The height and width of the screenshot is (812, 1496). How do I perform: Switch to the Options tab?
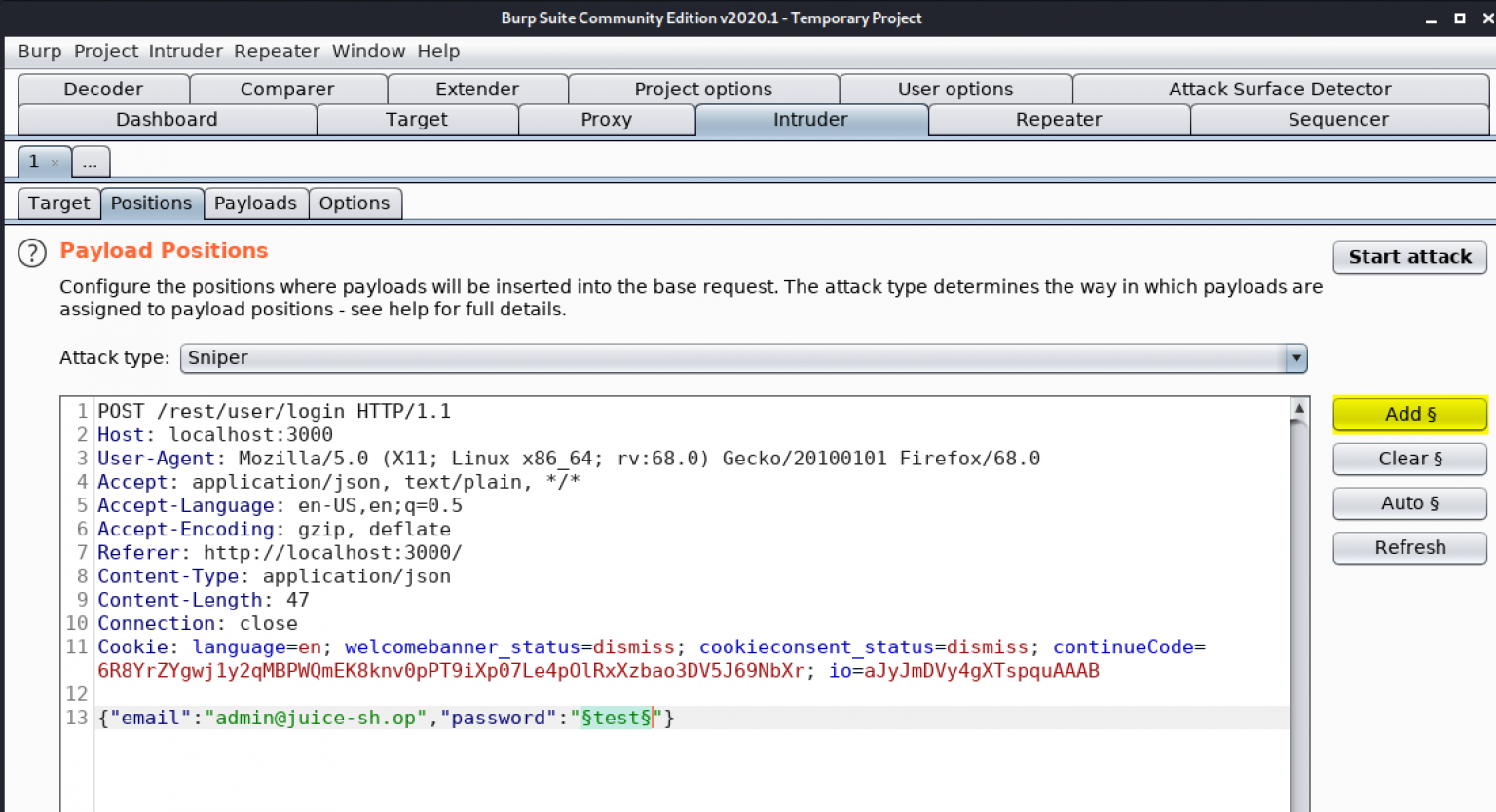(x=355, y=203)
